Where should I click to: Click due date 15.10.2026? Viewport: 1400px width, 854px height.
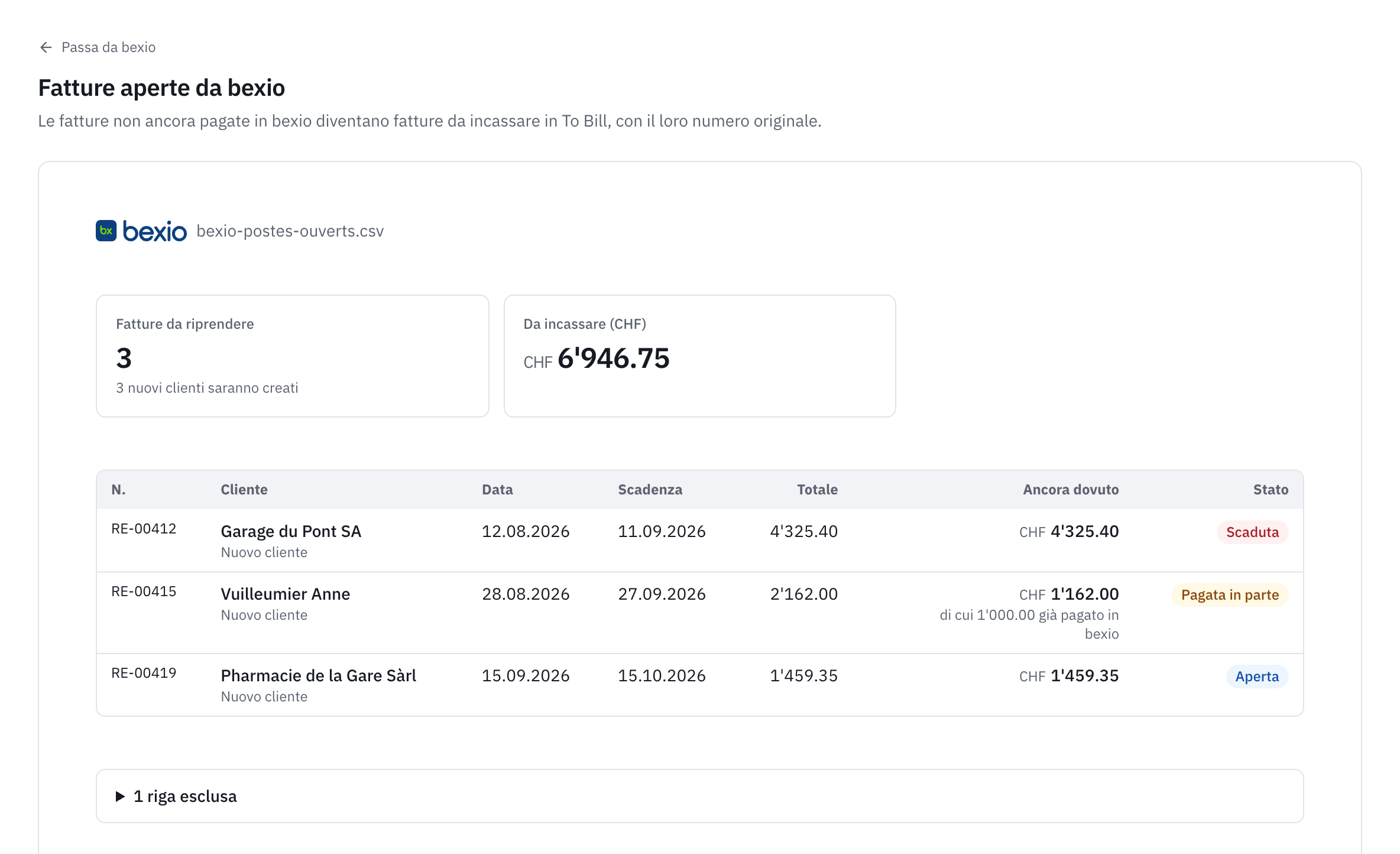tap(662, 675)
